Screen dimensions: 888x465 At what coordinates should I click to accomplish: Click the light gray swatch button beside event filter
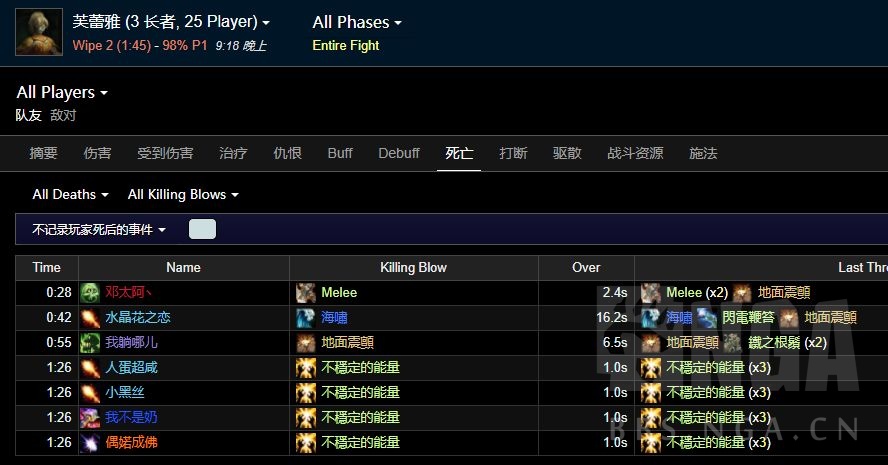202,229
